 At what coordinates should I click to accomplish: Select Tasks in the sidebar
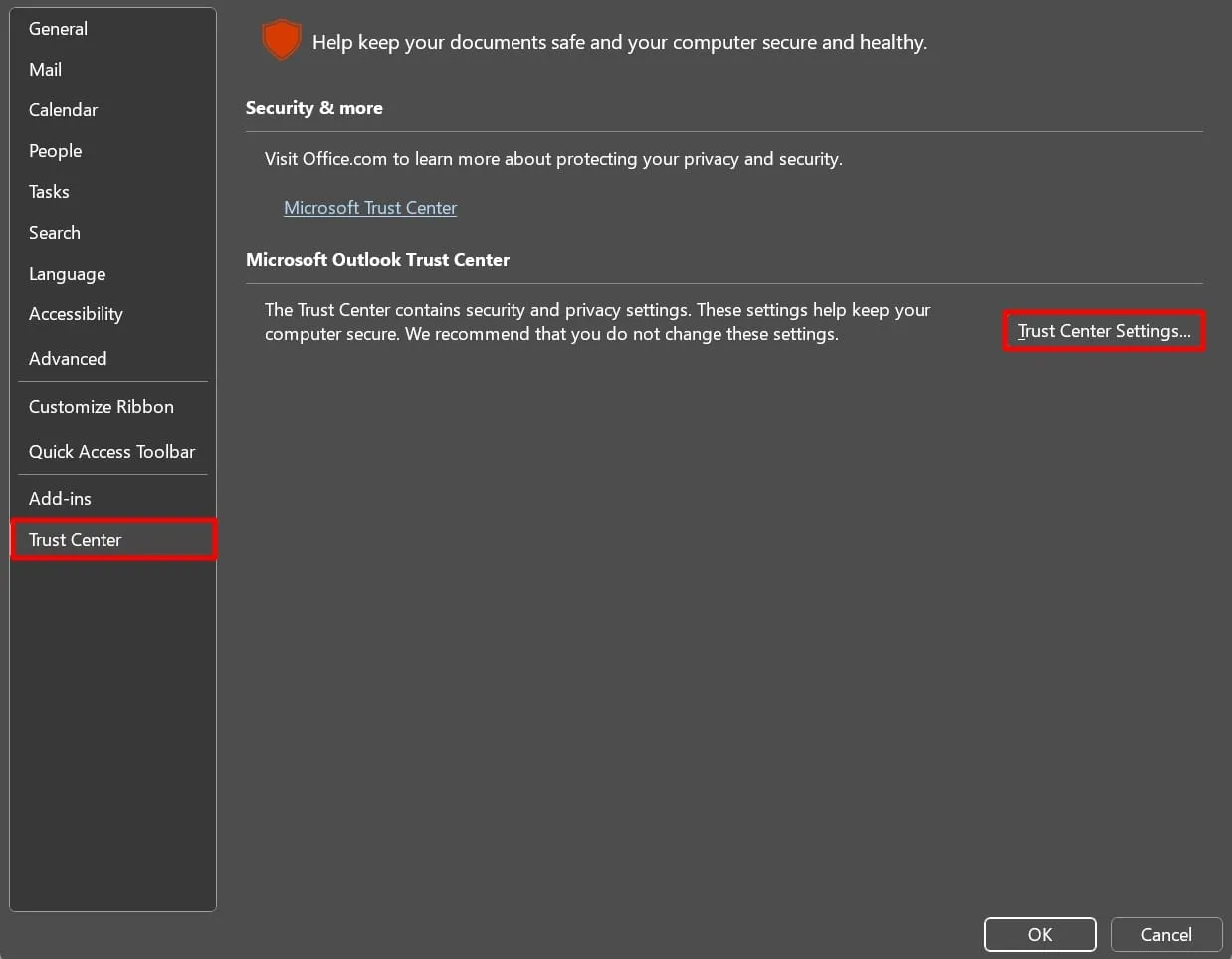[x=49, y=191]
